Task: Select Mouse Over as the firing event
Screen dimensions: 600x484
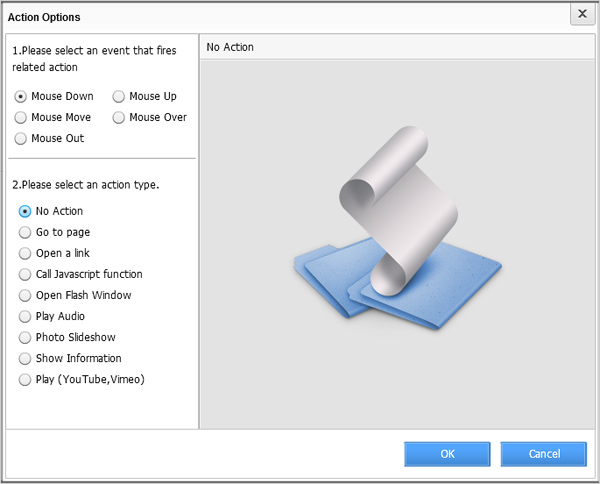Action: click(x=119, y=118)
